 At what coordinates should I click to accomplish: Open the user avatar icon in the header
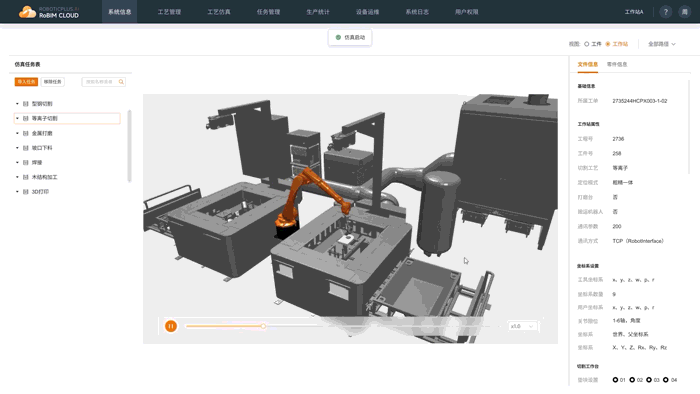click(x=684, y=12)
